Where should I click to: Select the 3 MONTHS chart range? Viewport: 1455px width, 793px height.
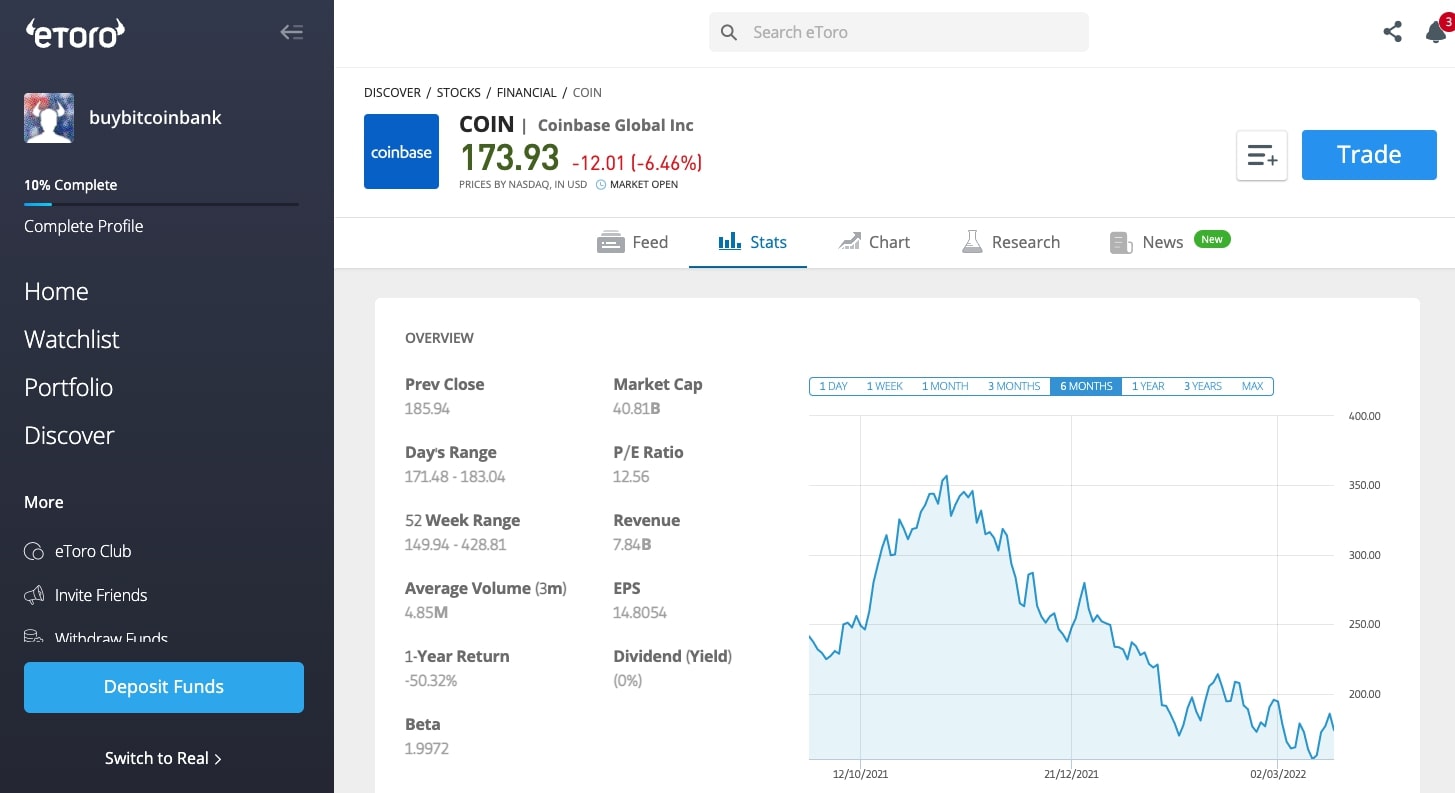click(x=1014, y=386)
